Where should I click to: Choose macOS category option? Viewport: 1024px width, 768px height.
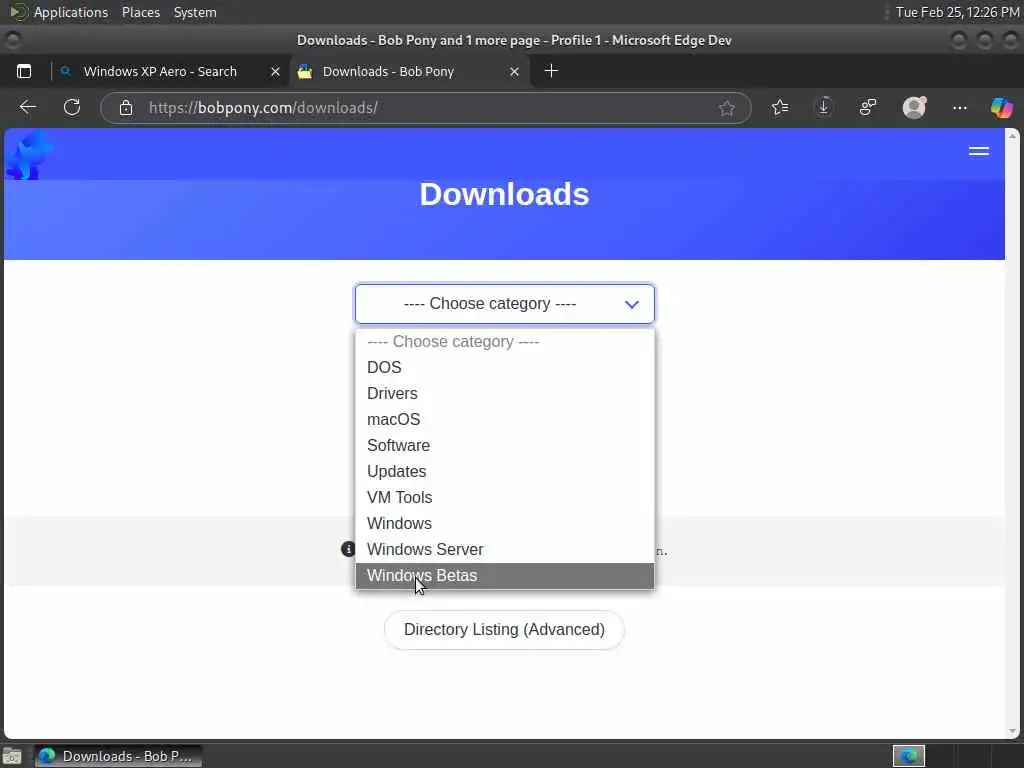504,419
